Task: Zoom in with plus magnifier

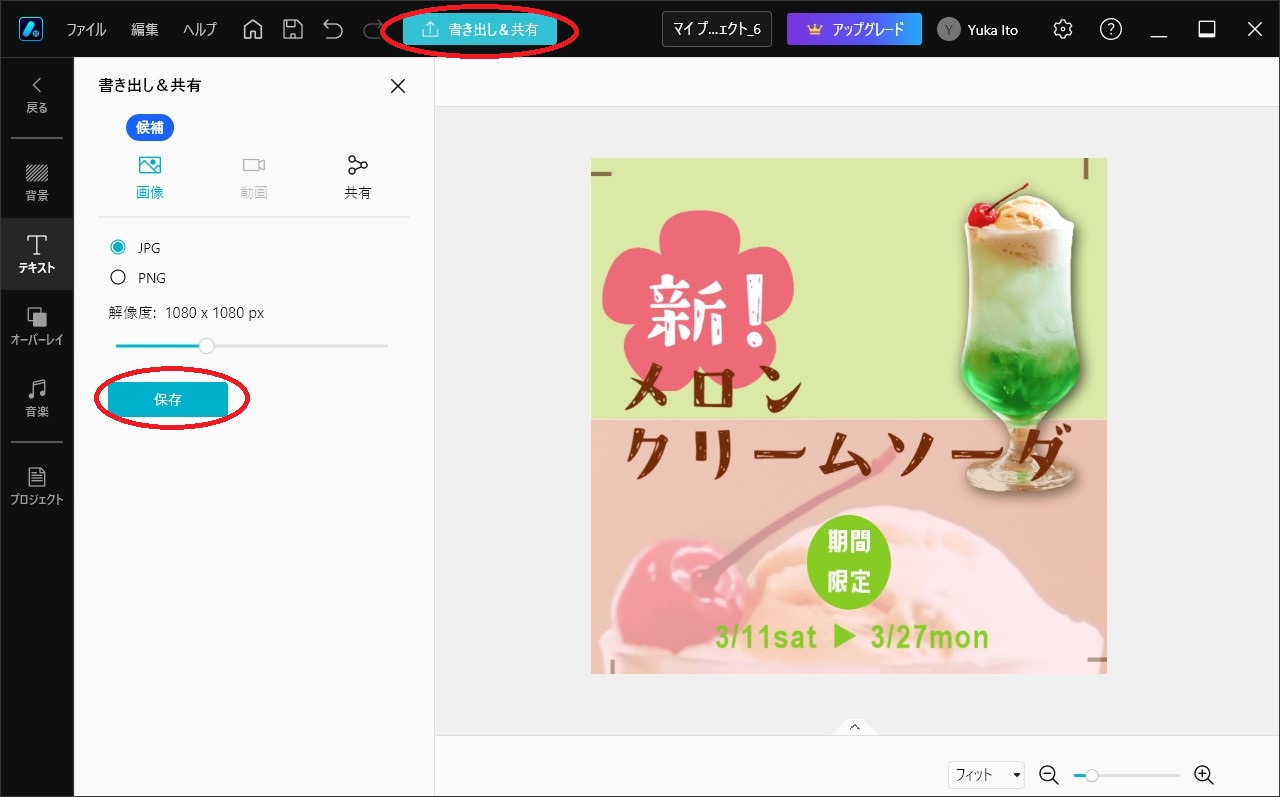Action: point(1204,775)
